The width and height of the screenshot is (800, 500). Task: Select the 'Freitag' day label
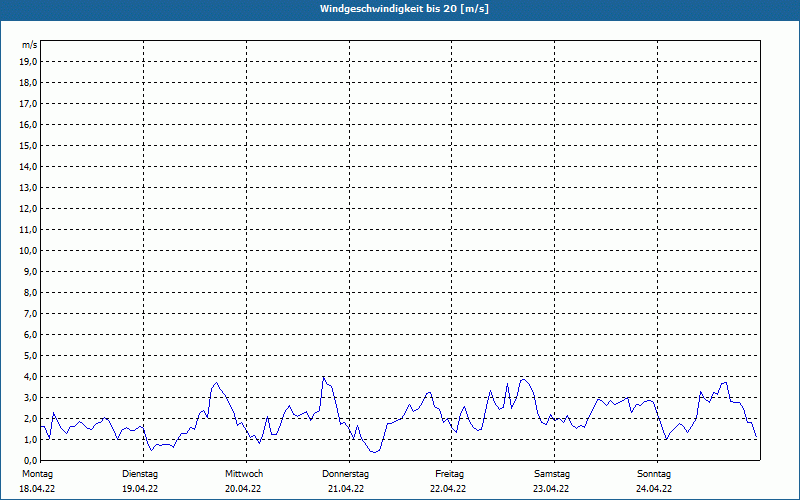(x=449, y=473)
